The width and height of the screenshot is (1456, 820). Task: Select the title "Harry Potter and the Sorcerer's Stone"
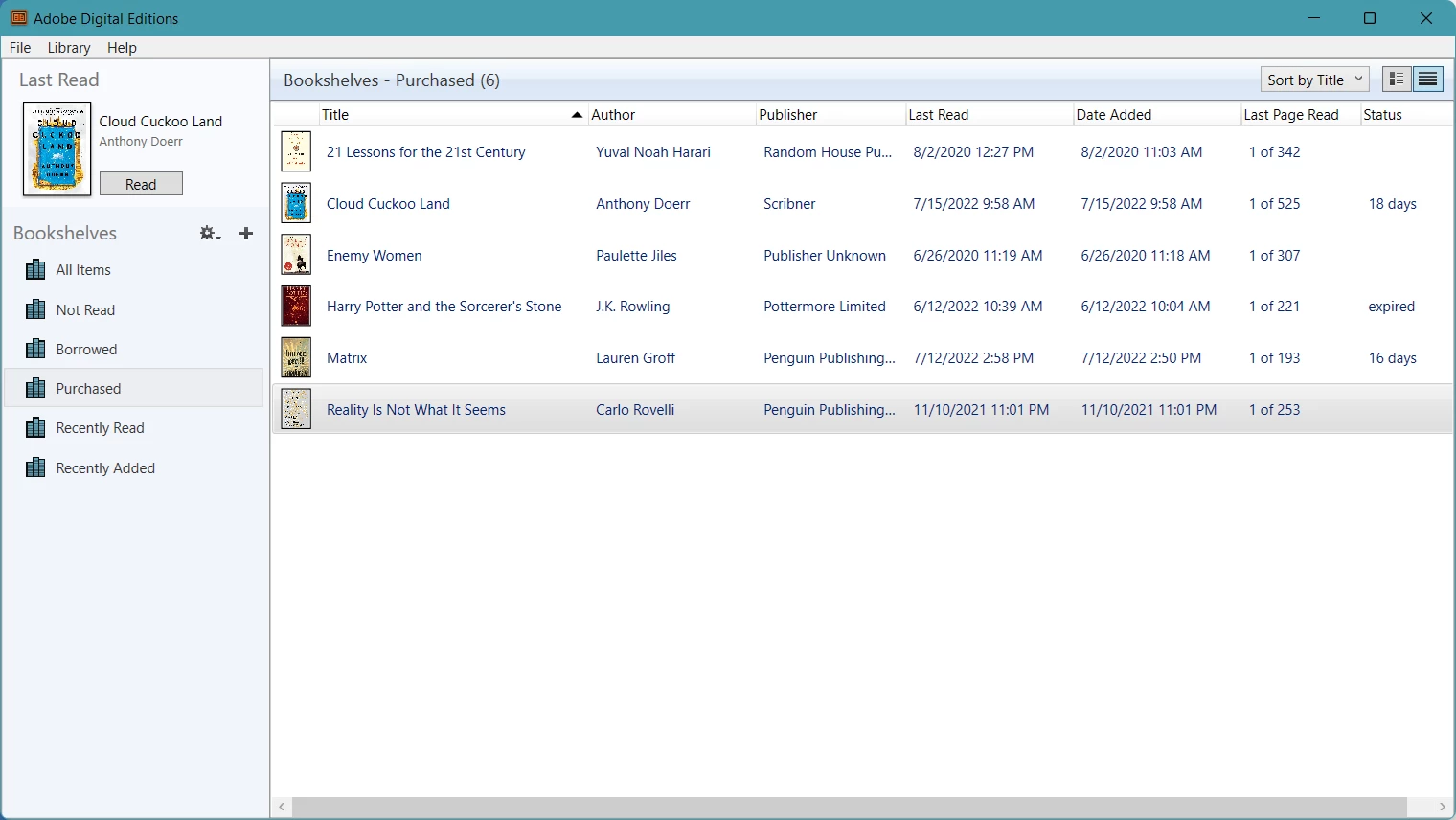[444, 307]
